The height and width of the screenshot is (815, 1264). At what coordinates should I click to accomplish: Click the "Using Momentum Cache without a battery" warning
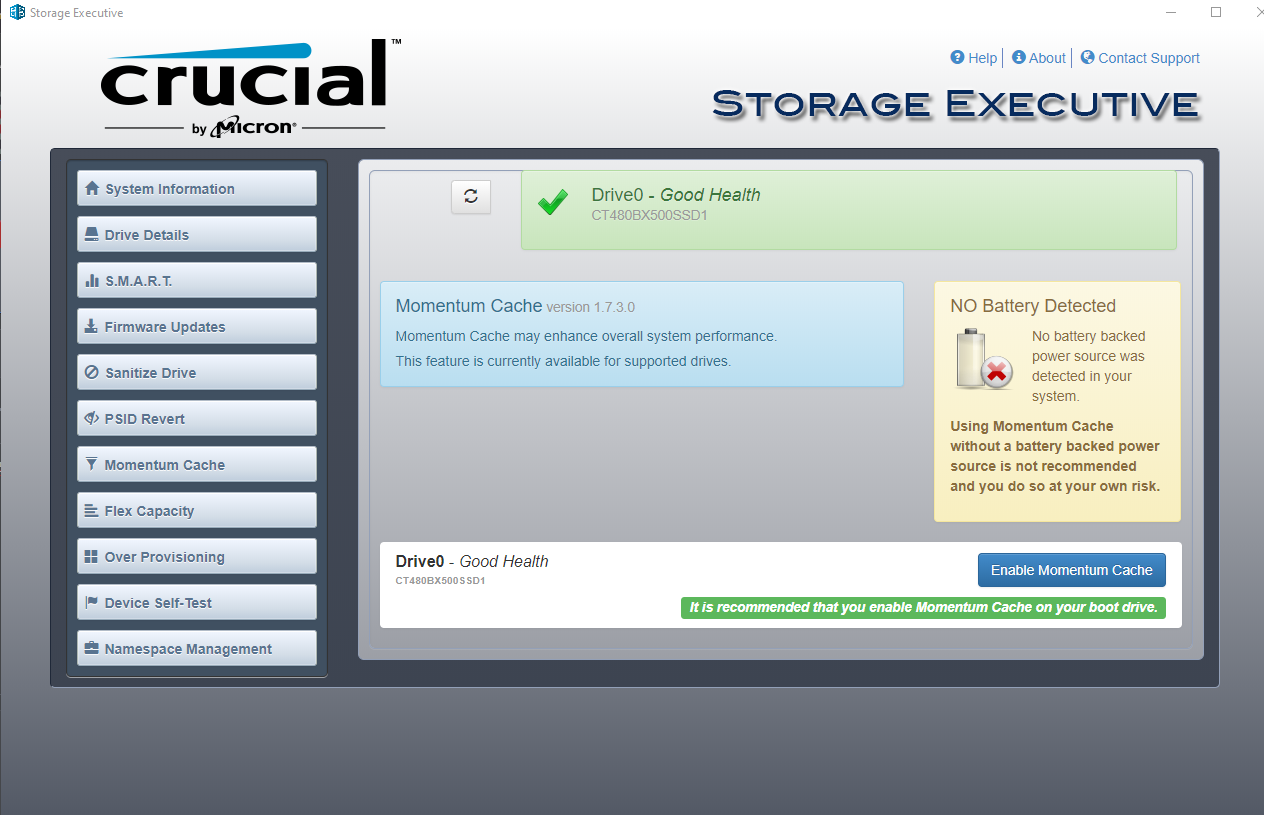(1055, 456)
